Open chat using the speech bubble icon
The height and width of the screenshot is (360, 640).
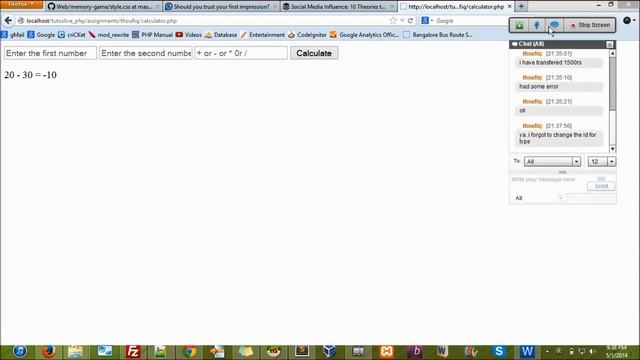pos(554,25)
